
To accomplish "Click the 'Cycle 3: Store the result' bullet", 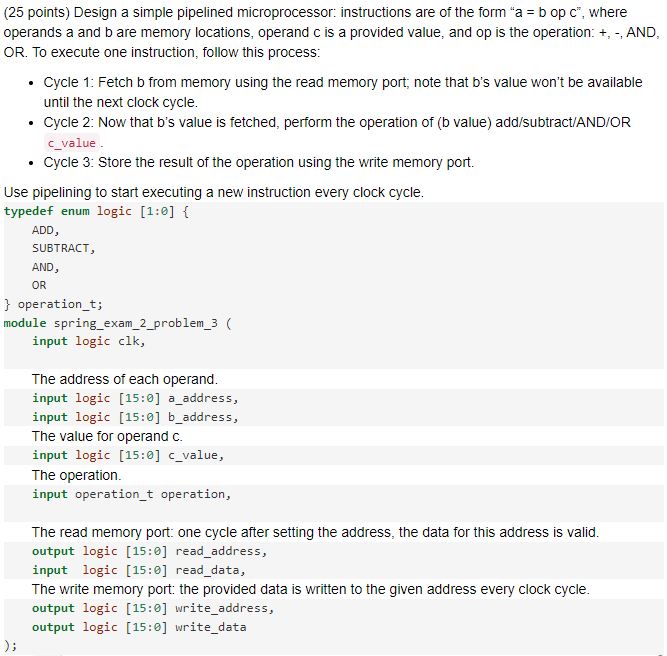I will (259, 162).
